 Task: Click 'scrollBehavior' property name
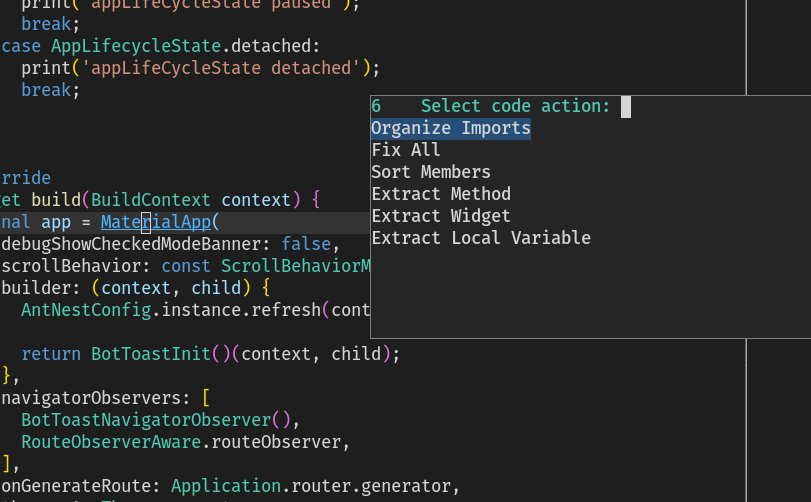[x=71, y=266]
